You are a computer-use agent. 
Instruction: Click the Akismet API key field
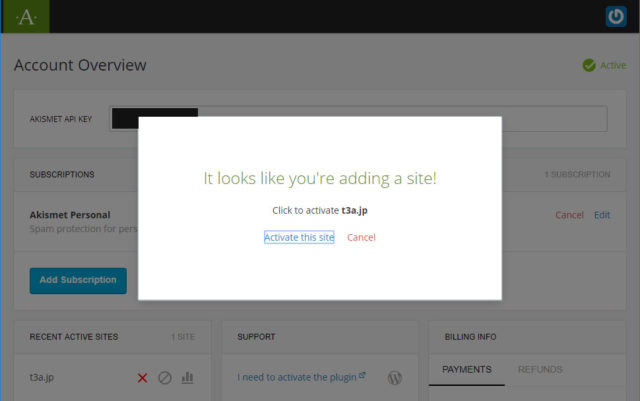tap(358, 119)
